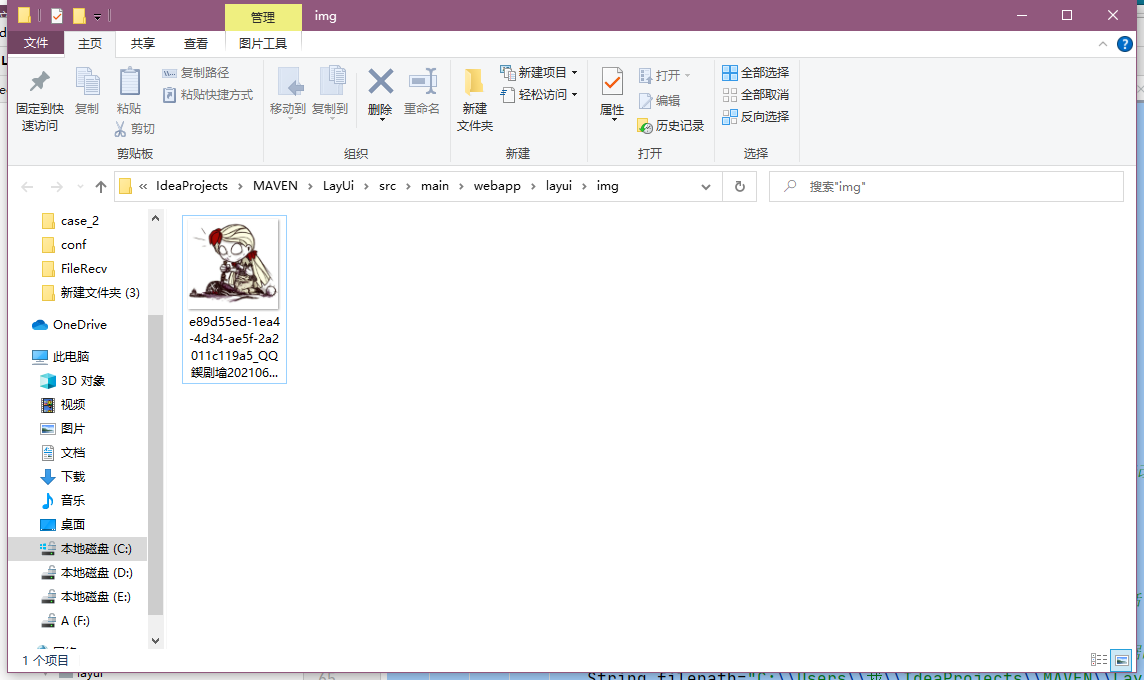Switch to large thumbnails view in status bar
Image resolution: width=1144 pixels, height=680 pixels.
click(1121, 660)
